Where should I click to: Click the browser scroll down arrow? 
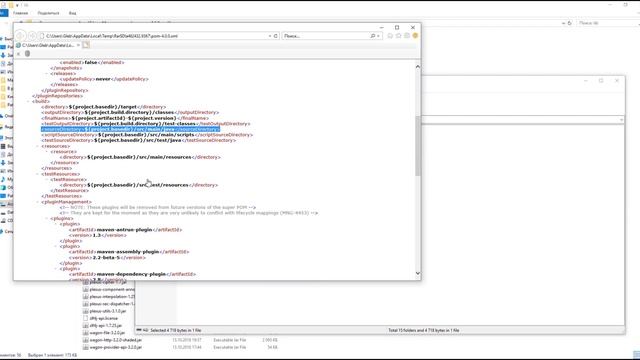click(418, 273)
